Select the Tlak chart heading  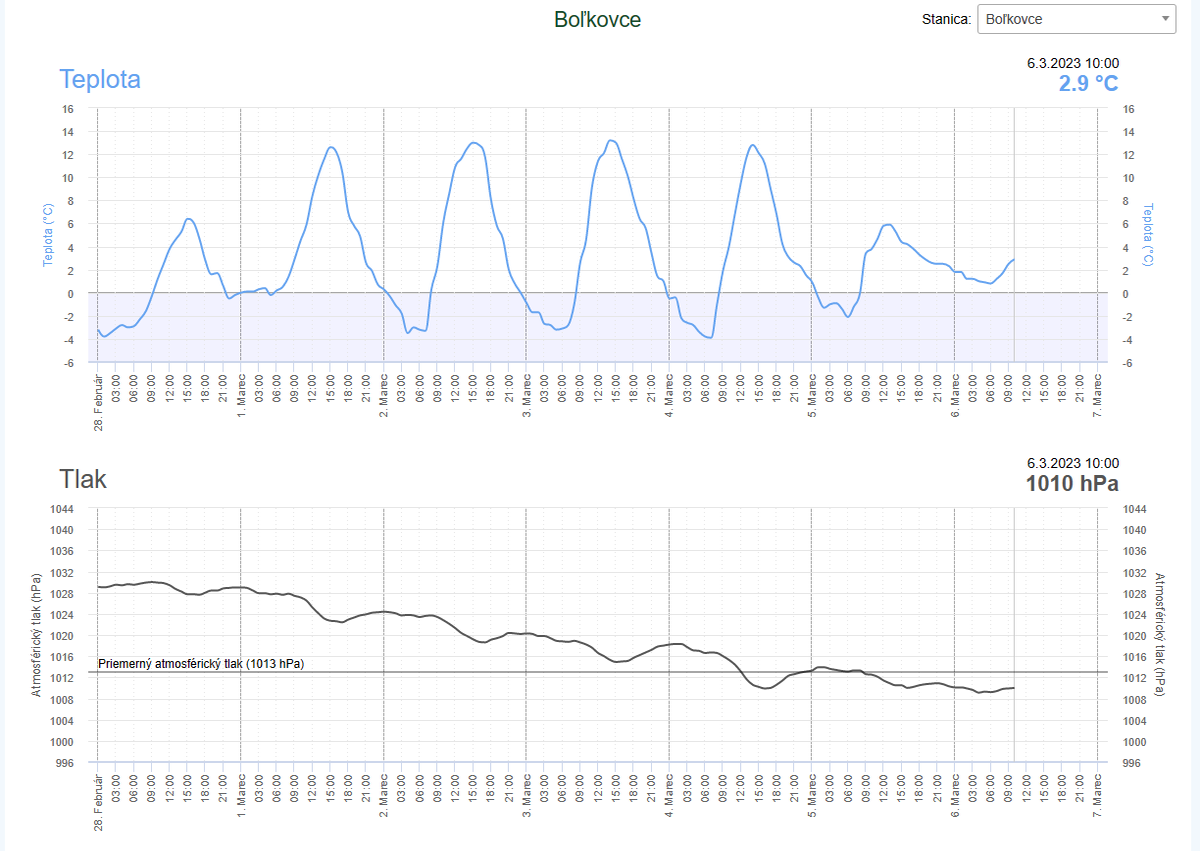point(83,478)
